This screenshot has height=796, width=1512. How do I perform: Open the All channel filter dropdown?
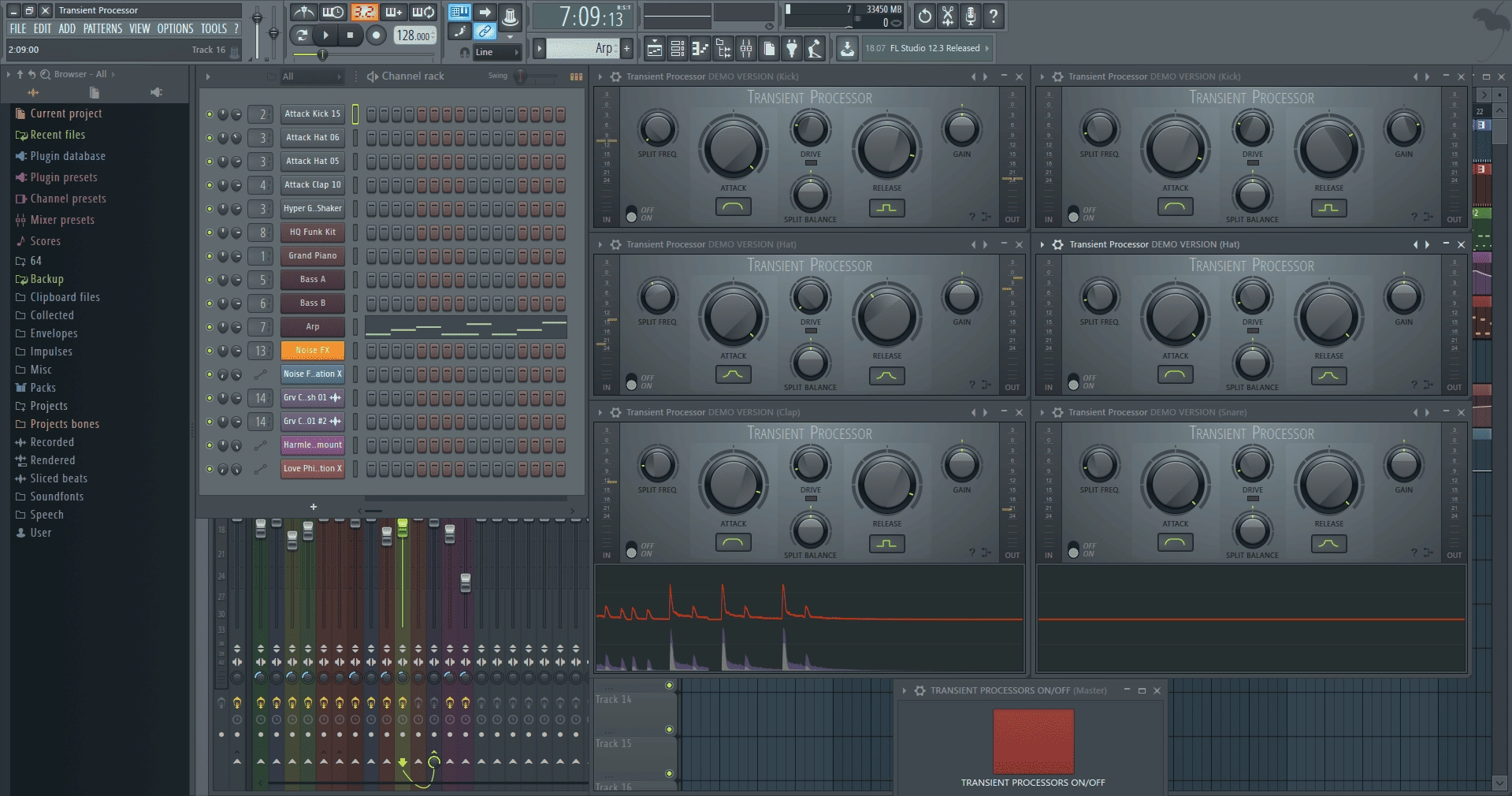pos(312,76)
